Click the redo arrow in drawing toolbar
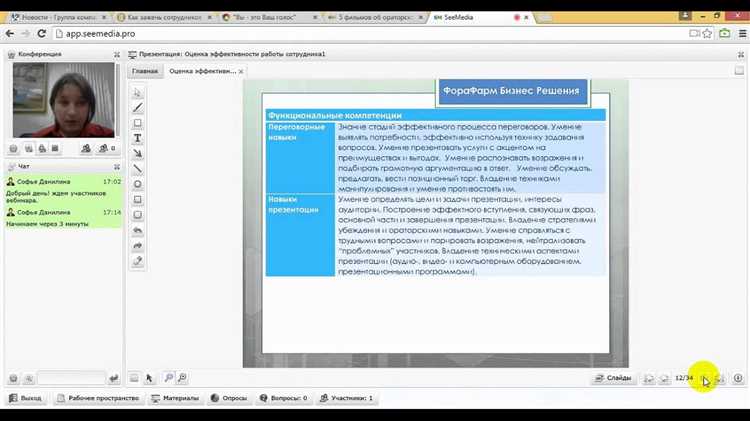 click(x=137, y=245)
